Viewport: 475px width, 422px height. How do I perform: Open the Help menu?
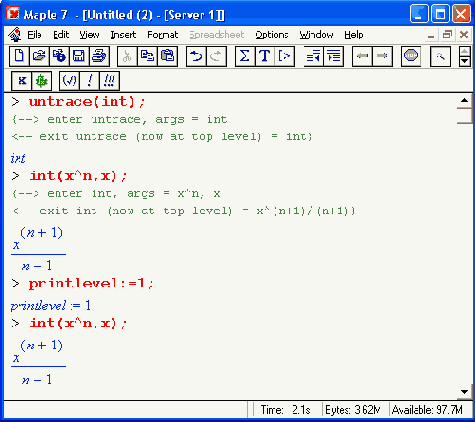(x=354, y=35)
